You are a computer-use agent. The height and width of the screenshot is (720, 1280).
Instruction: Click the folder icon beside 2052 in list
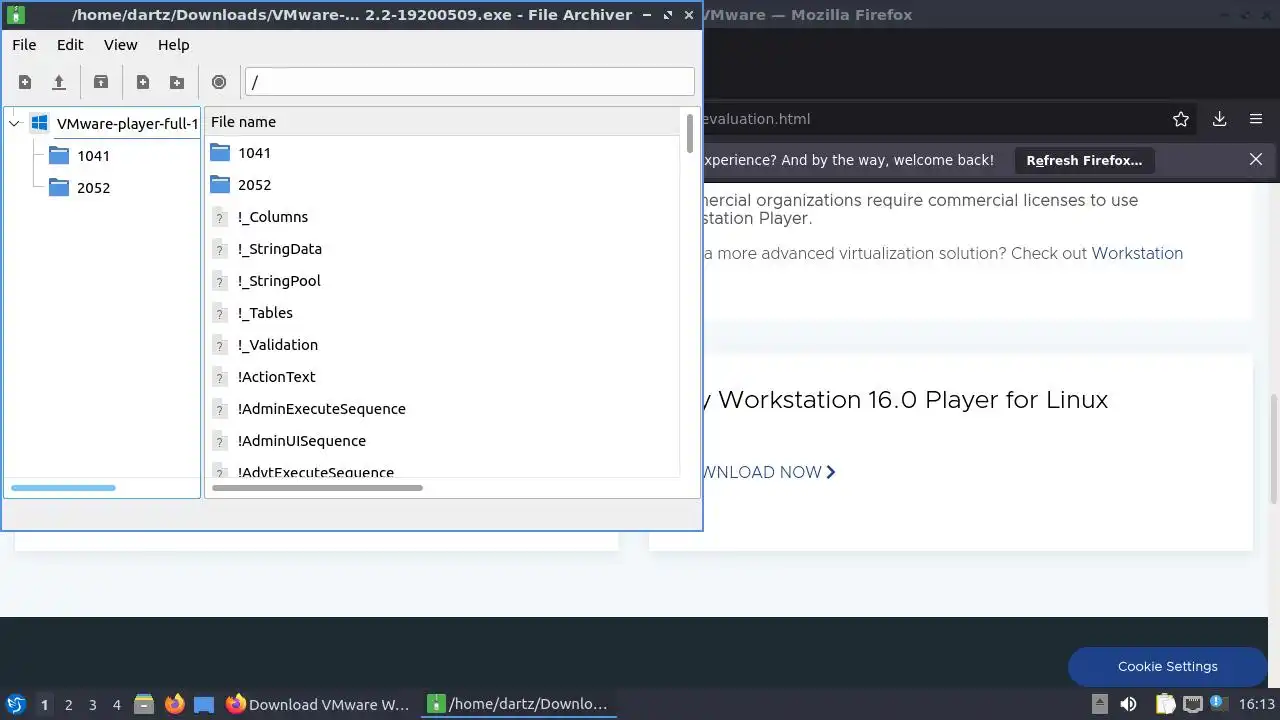pos(221,185)
